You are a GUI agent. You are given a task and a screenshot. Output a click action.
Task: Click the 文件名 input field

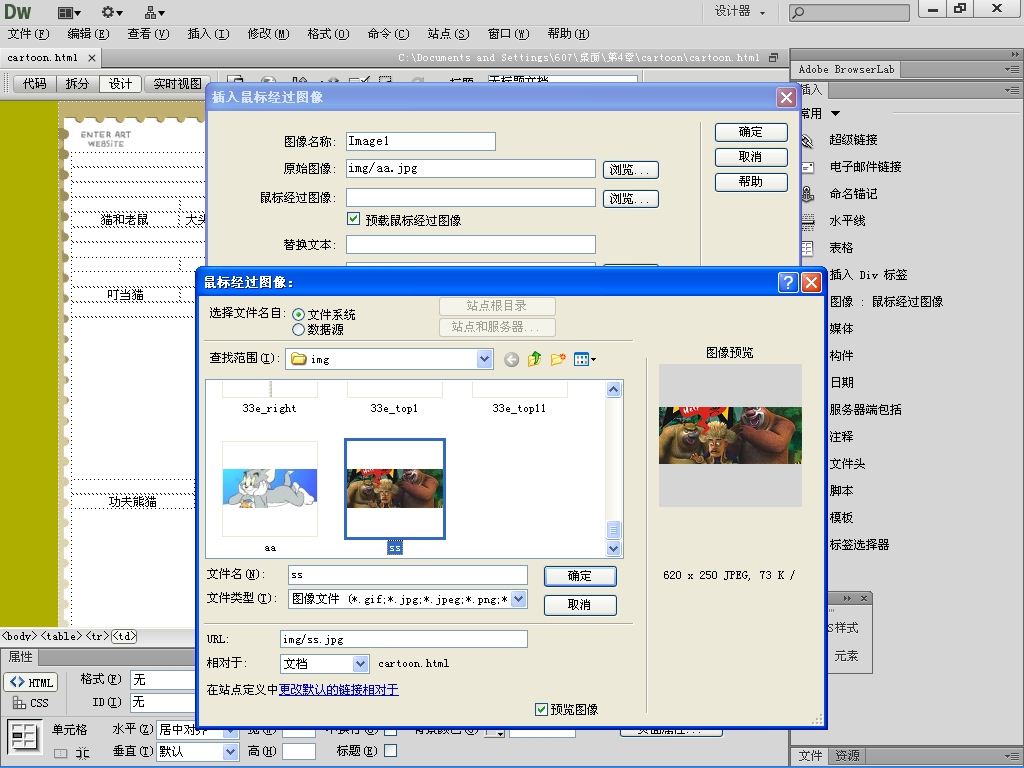point(408,575)
